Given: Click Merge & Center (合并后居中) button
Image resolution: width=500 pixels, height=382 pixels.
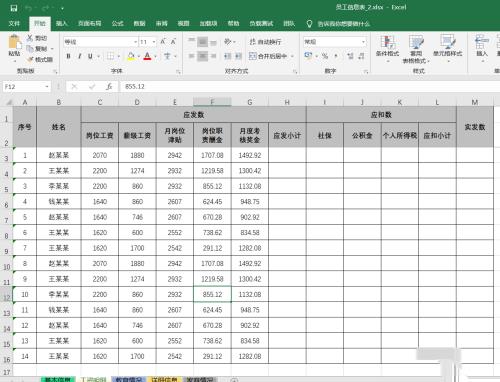Looking at the screenshot, I should pos(268,56).
